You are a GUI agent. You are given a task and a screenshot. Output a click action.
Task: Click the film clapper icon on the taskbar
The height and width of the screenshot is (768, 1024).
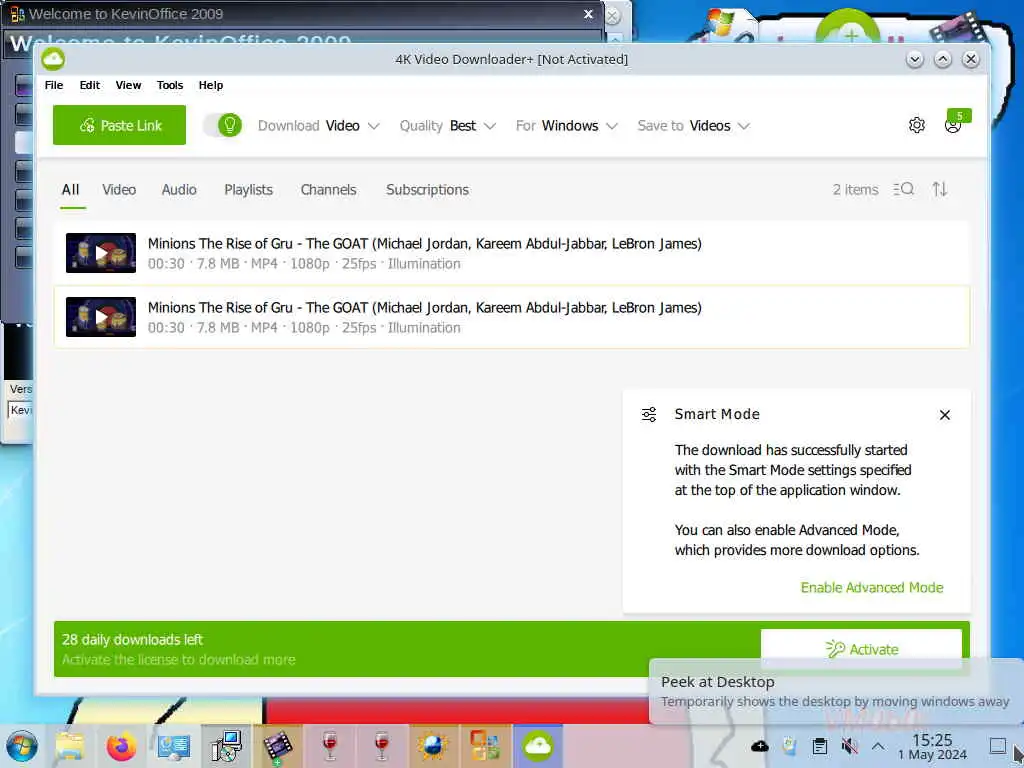point(278,746)
